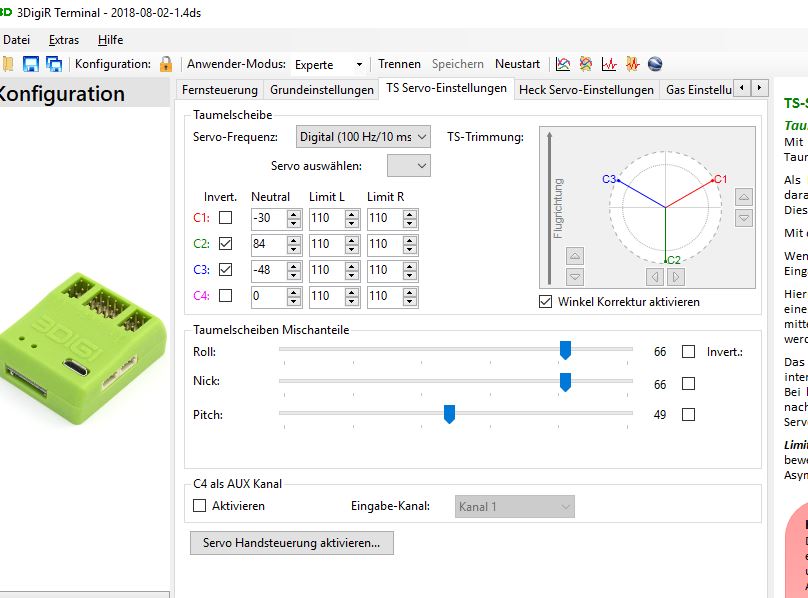The width and height of the screenshot is (808, 598).
Task: Expand the Anwender-Modus Experte dropdown
Action: (x=328, y=64)
